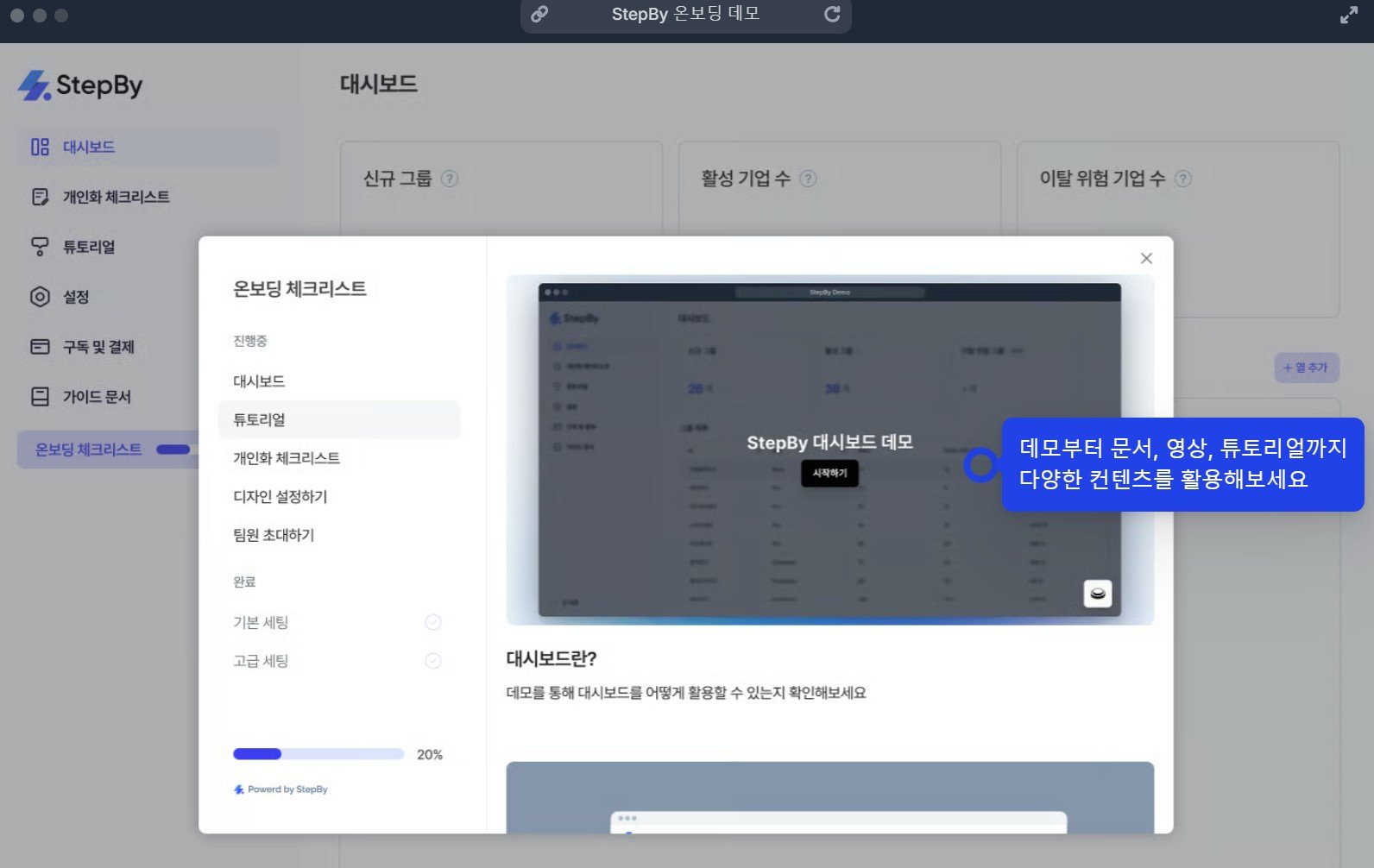Open 대시보드 in the left sidebar
The height and width of the screenshot is (868, 1374).
(x=88, y=148)
